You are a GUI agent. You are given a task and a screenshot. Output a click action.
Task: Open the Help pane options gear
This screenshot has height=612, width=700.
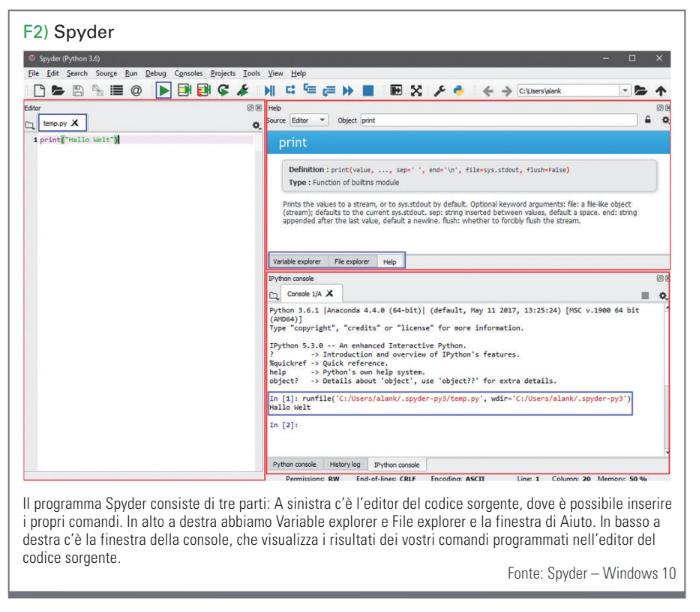665,120
